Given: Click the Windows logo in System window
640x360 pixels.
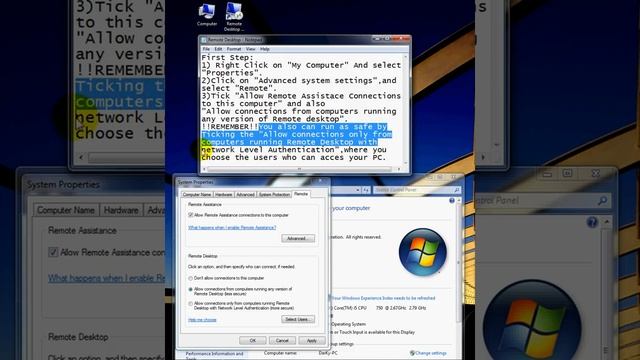Looking at the screenshot, I should pyautogui.click(x=422, y=252).
